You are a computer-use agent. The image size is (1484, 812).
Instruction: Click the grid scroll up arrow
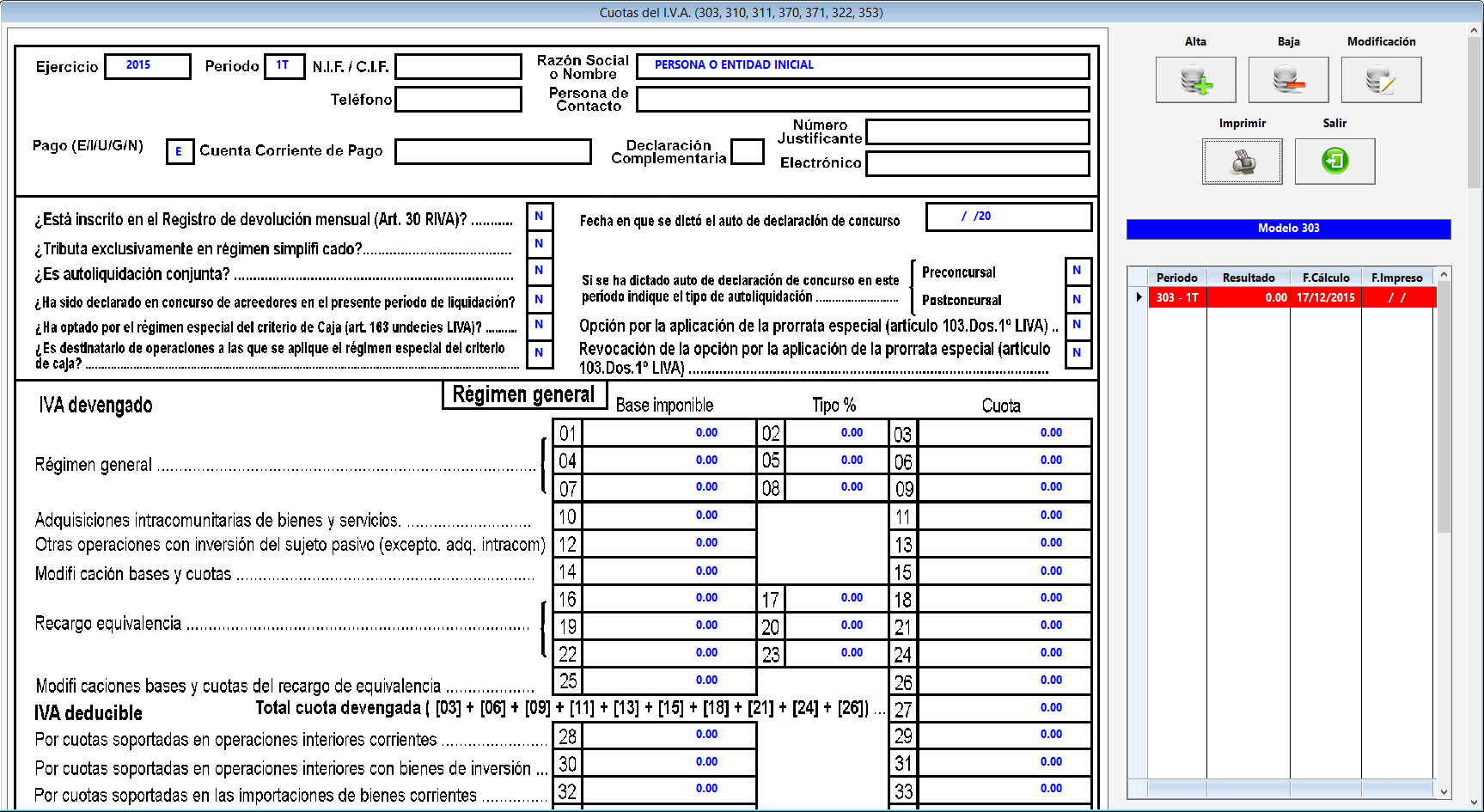1444,275
